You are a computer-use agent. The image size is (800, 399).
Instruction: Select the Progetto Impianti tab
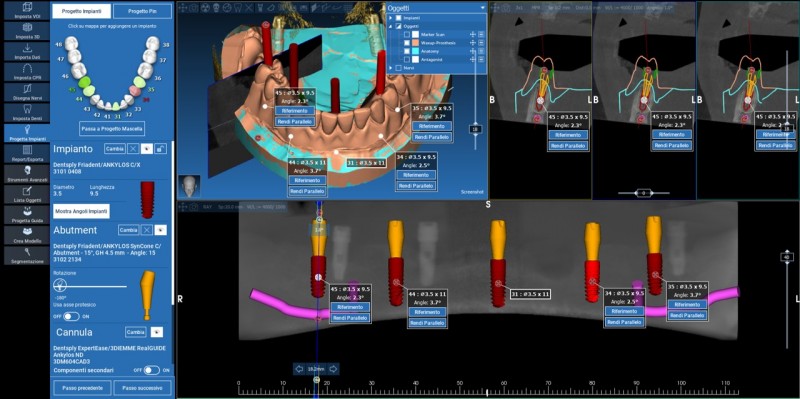[x=82, y=11]
